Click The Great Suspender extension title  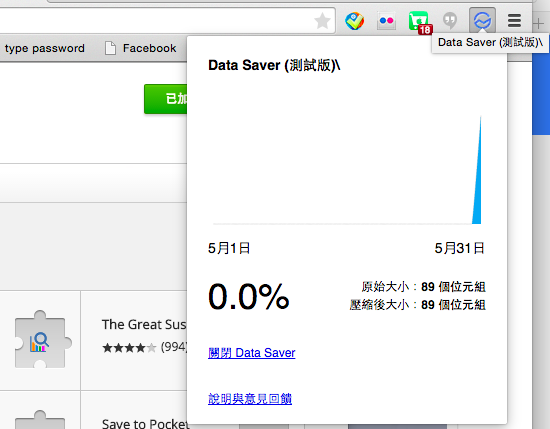(144, 324)
